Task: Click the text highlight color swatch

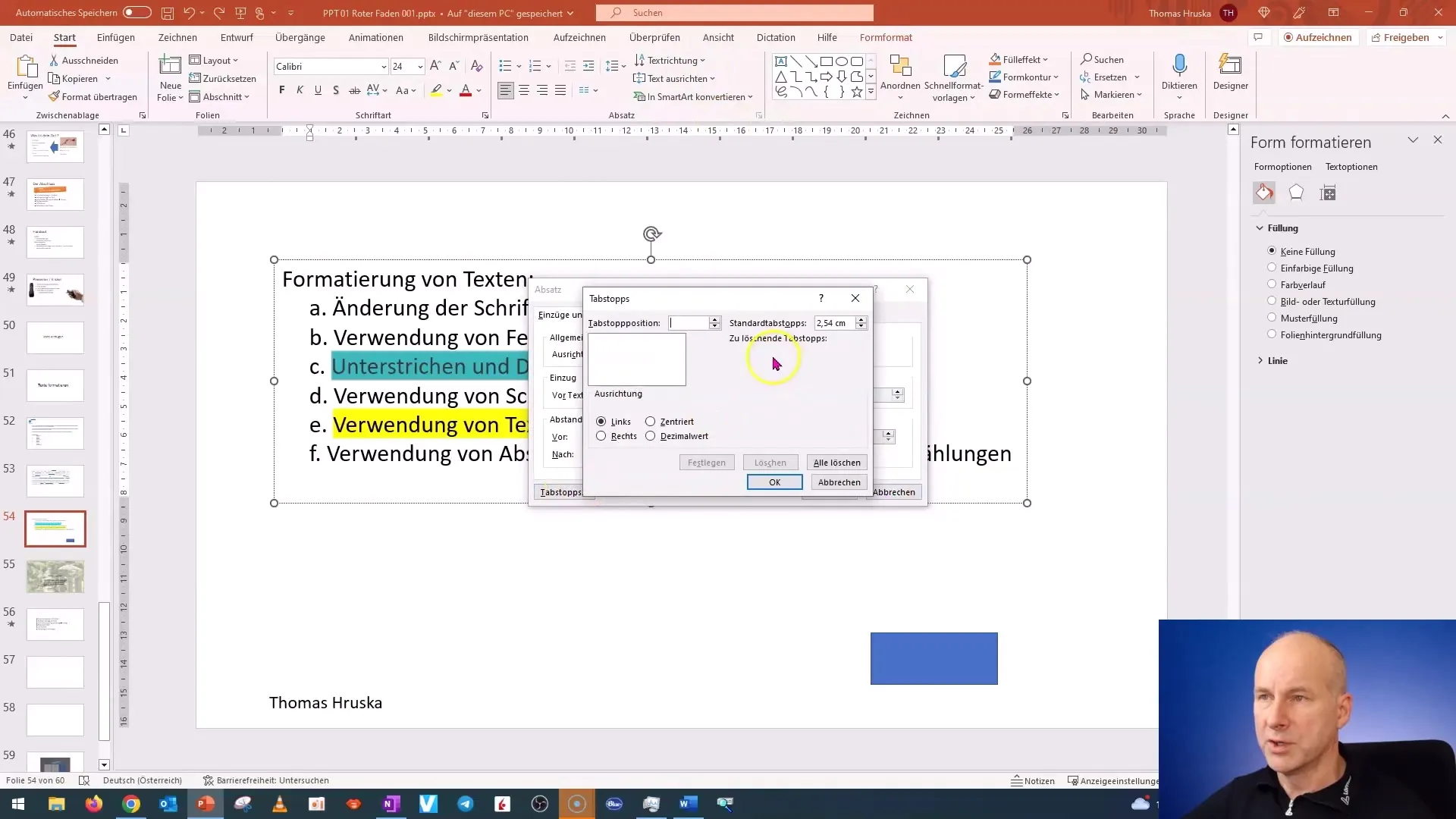Action: pyautogui.click(x=436, y=90)
